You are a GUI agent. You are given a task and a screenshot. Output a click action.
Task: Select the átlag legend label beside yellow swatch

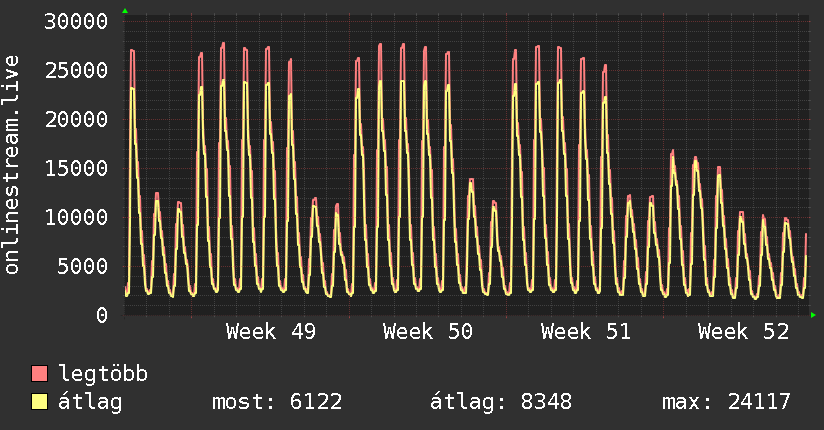point(91,403)
